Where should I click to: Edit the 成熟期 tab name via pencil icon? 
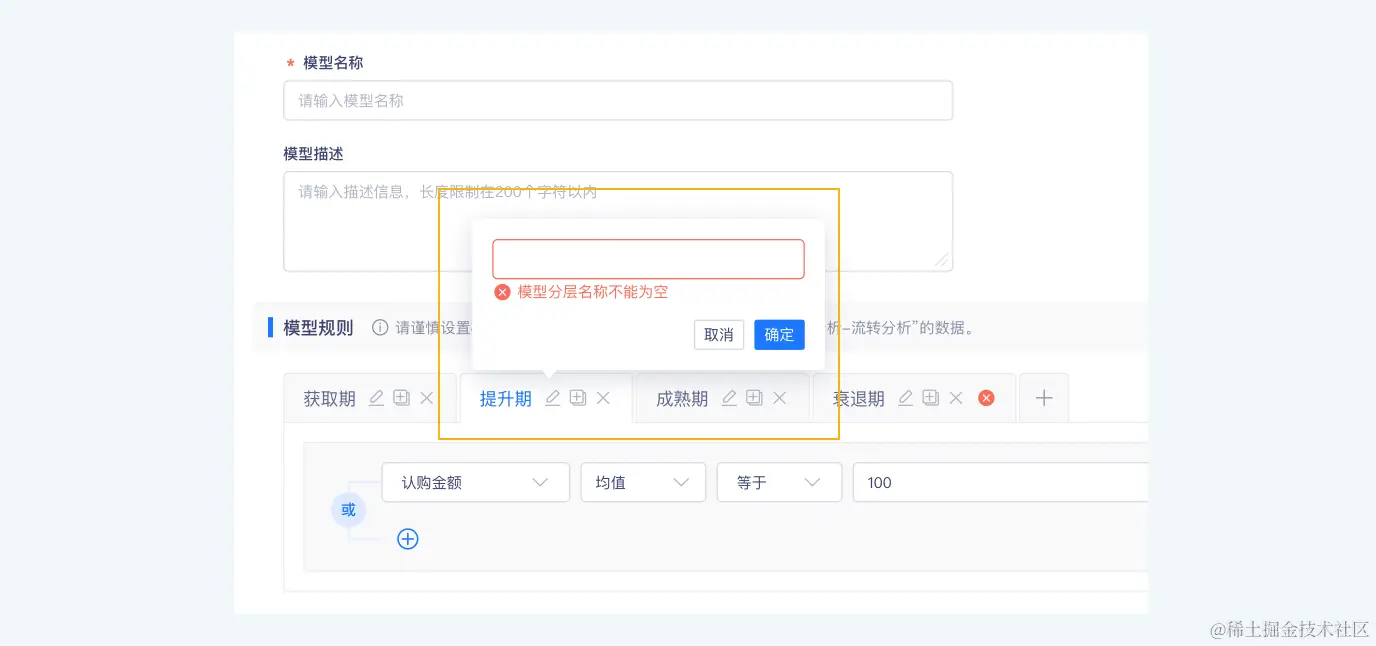pos(729,398)
